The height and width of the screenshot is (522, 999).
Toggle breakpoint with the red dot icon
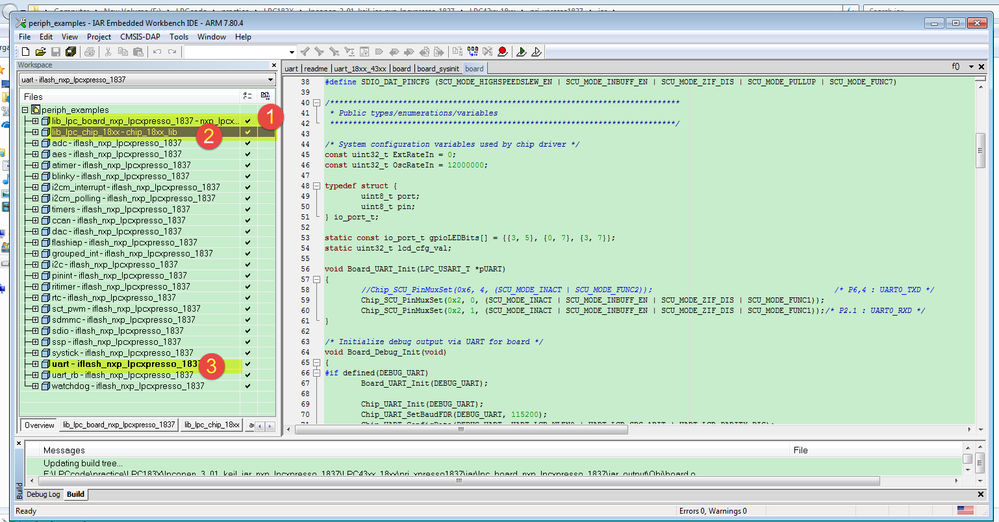pyautogui.click(x=503, y=52)
